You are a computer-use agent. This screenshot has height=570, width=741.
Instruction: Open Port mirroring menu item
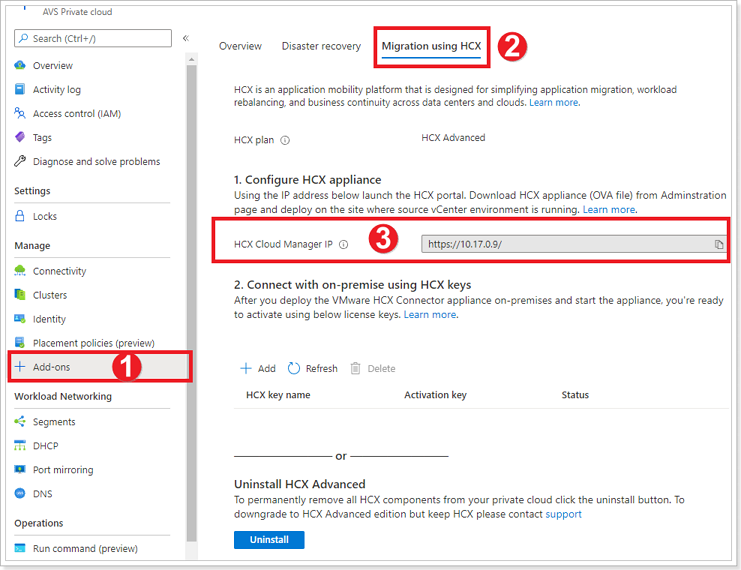[x=63, y=470]
